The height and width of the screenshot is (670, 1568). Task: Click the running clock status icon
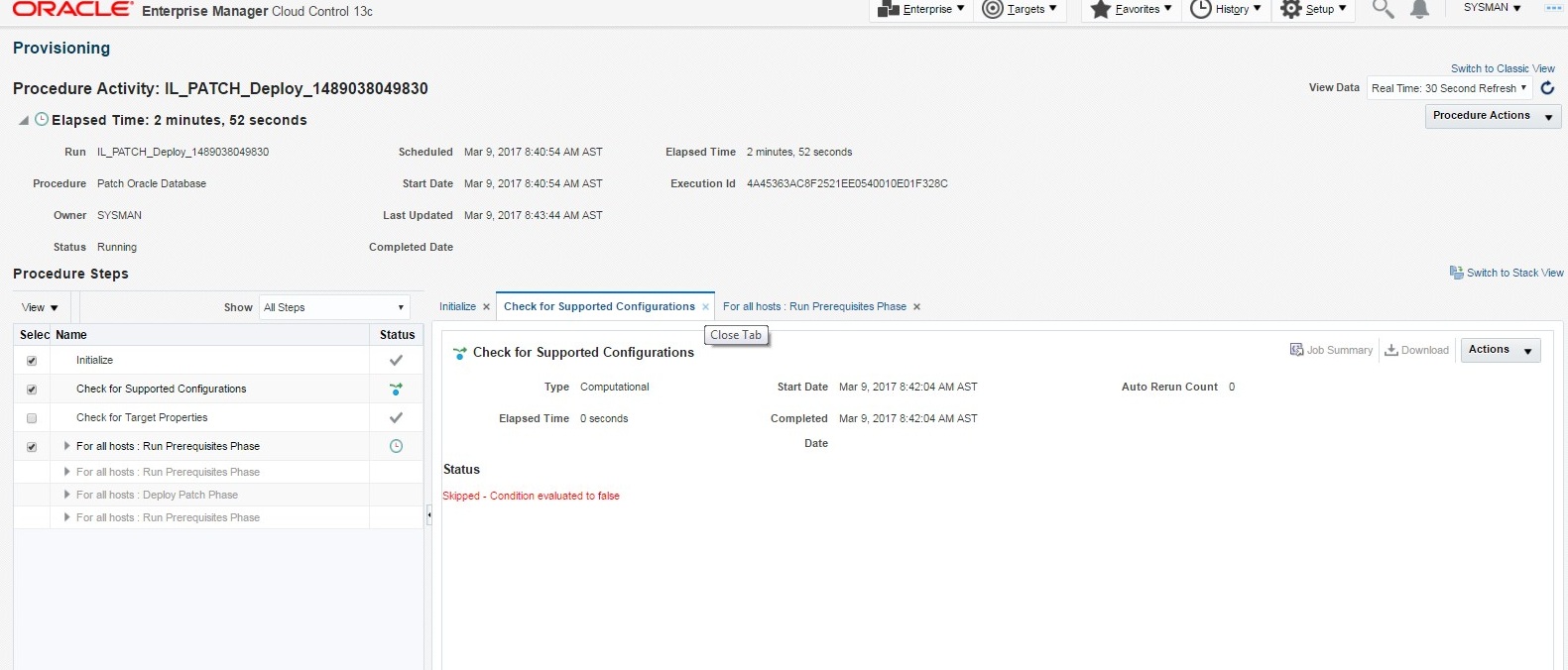pos(396,446)
